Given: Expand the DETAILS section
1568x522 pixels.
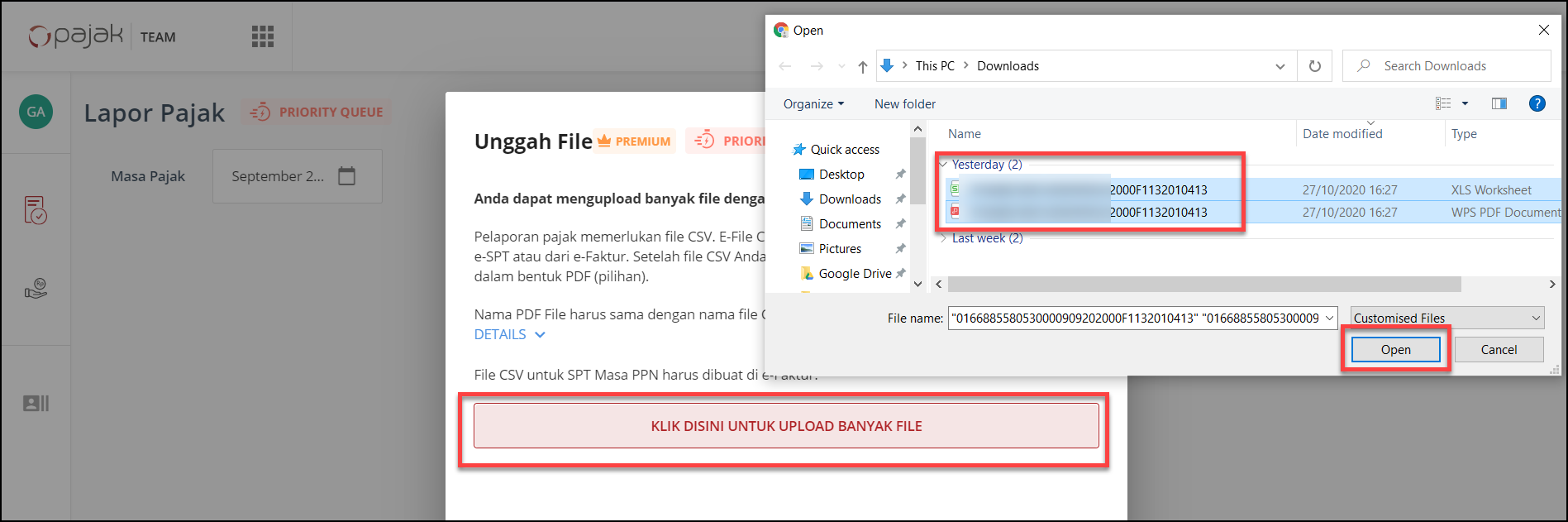Looking at the screenshot, I should tap(509, 335).
